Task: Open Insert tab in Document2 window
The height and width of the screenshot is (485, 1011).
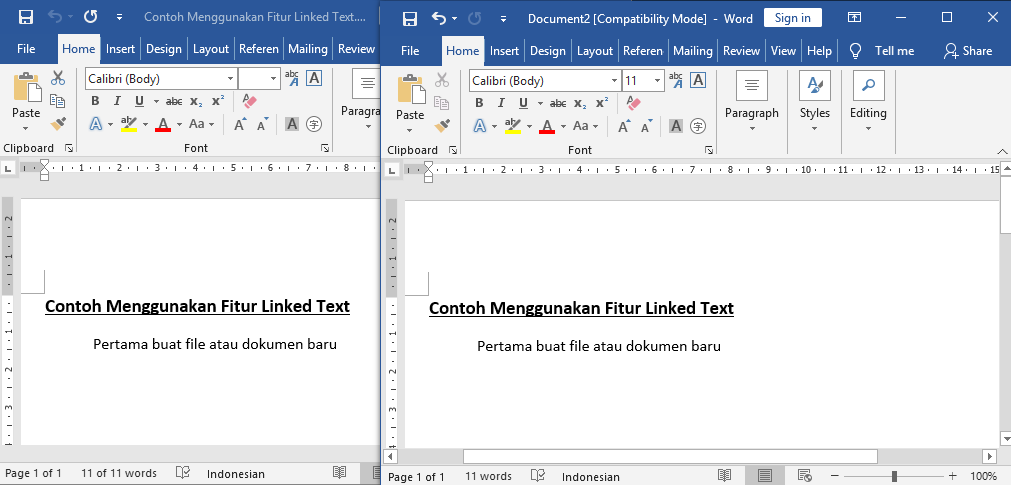Action: pyautogui.click(x=504, y=51)
